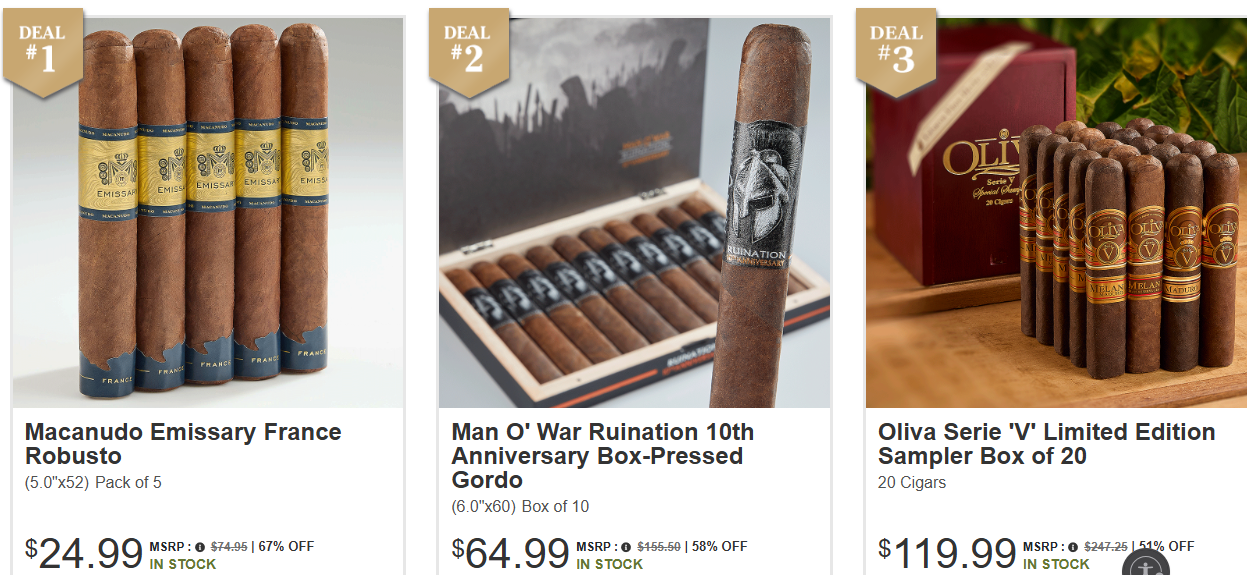View the Man O' War Ruination box image
1247x575 pixels.
[x=635, y=212]
